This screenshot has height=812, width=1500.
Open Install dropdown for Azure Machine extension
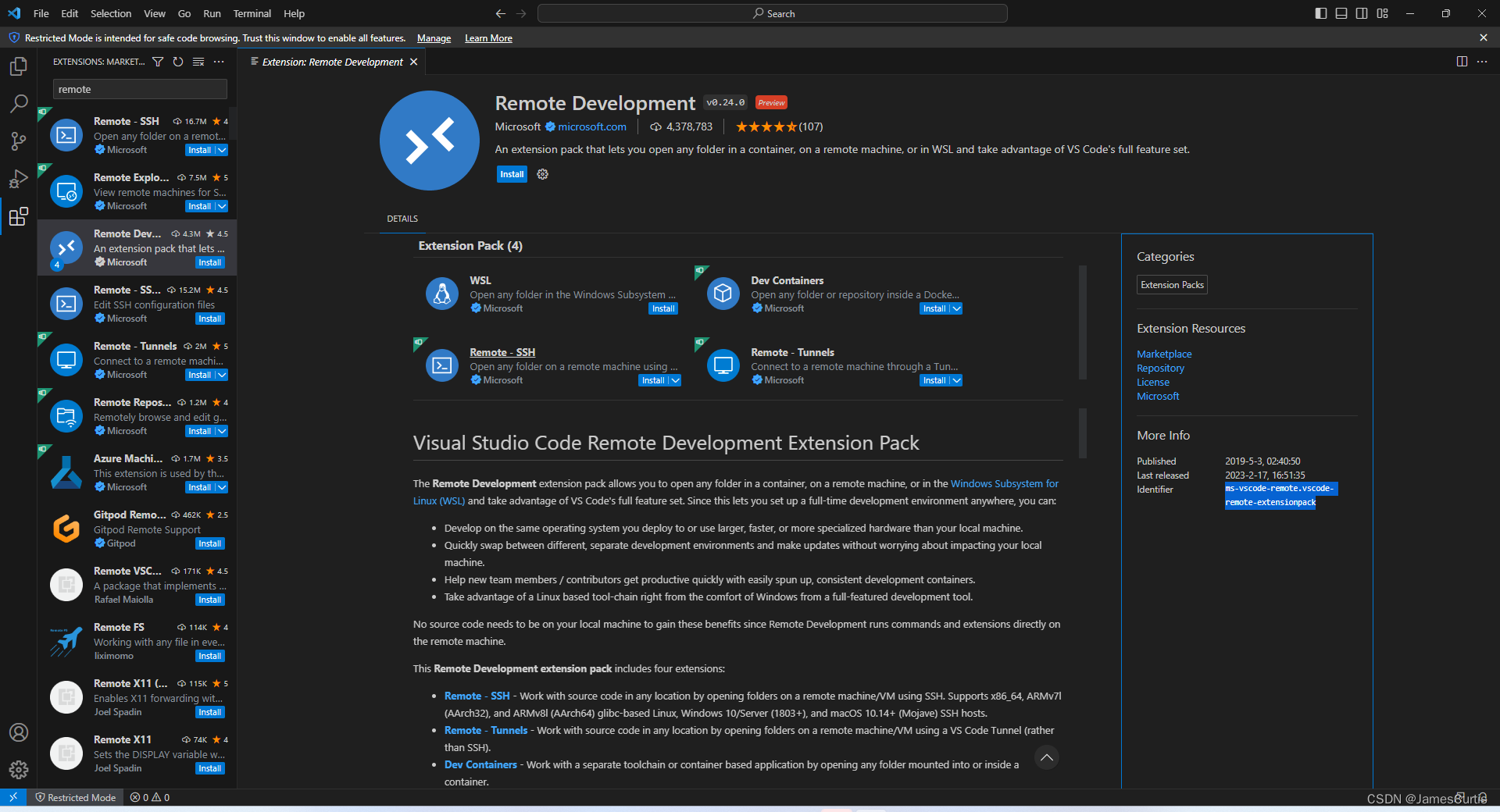coord(222,487)
